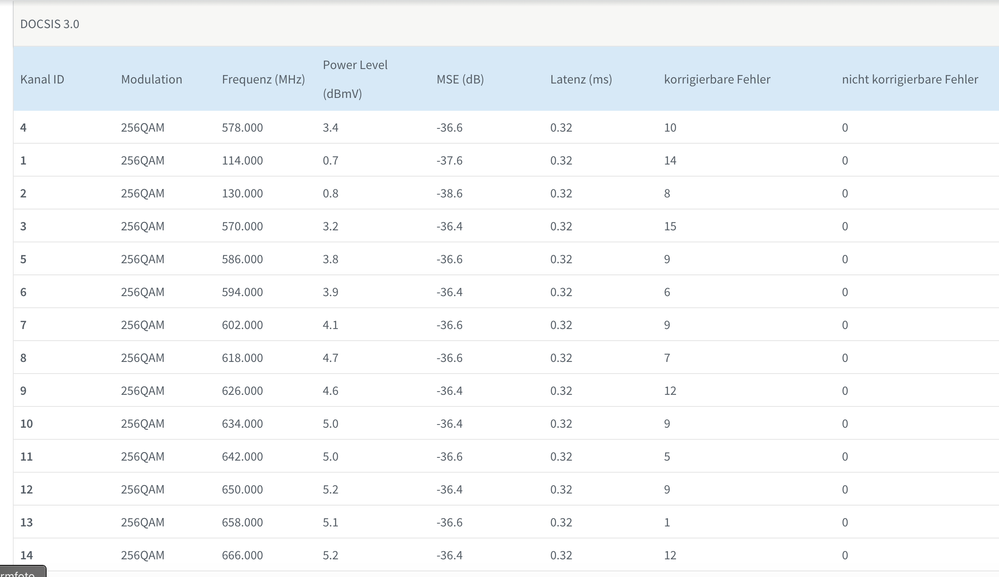Select the 618.000 frequency cell
Image resolution: width=999 pixels, height=577 pixels.
pos(242,358)
